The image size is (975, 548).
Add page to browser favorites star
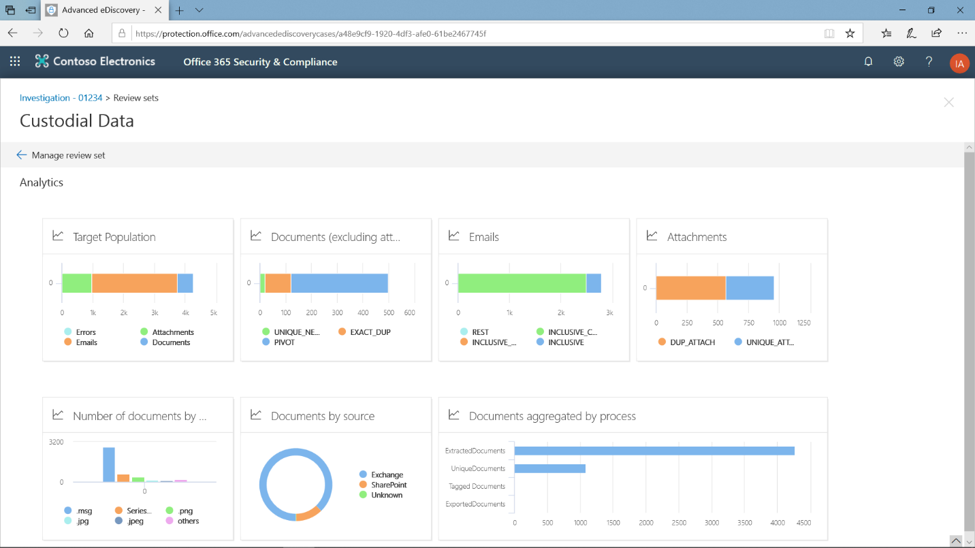850,33
